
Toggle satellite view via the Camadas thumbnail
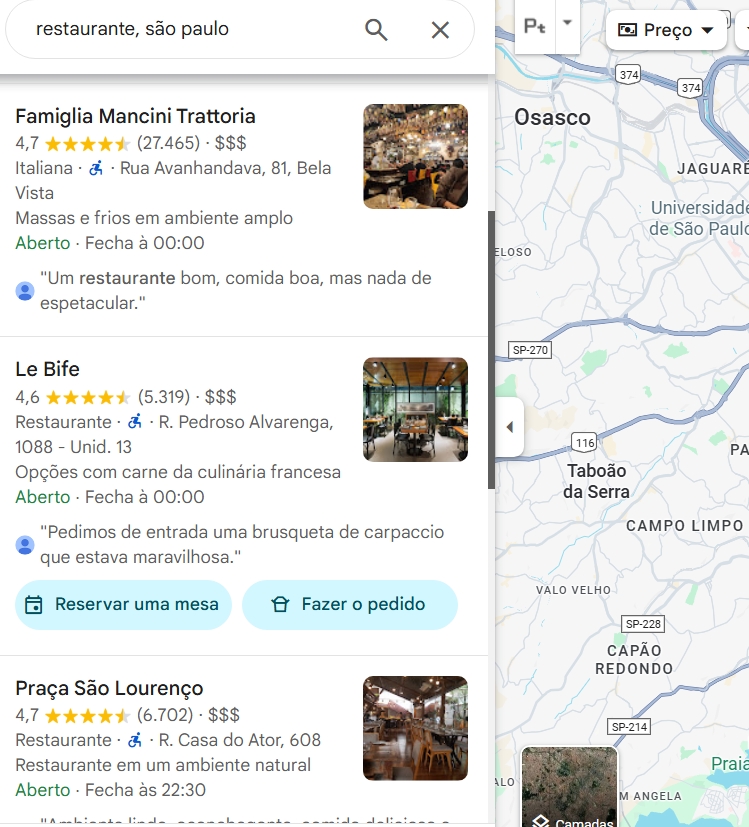pyautogui.click(x=569, y=787)
